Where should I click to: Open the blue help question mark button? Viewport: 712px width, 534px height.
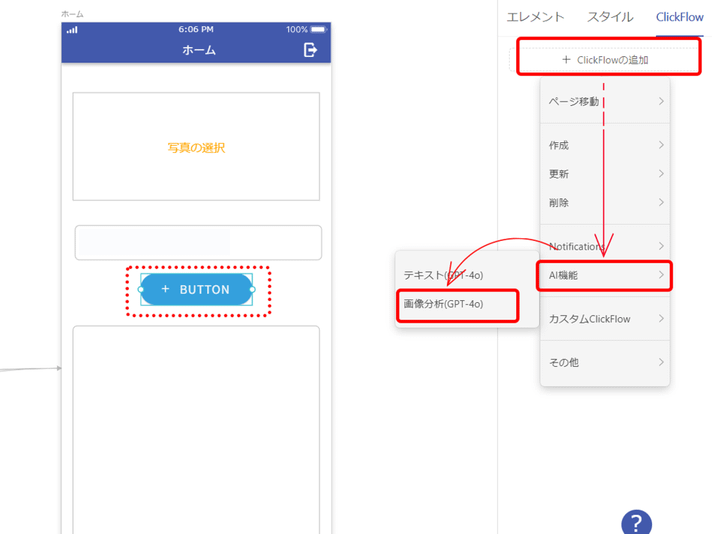(636, 523)
